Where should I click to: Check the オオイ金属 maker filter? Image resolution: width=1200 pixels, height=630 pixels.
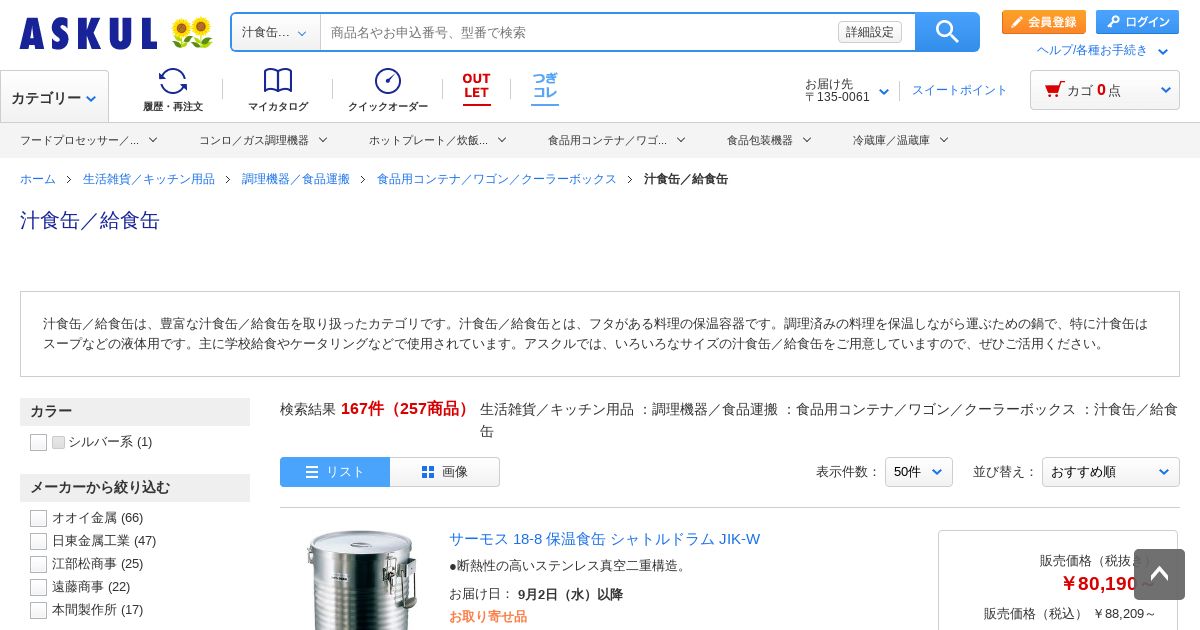point(38,518)
